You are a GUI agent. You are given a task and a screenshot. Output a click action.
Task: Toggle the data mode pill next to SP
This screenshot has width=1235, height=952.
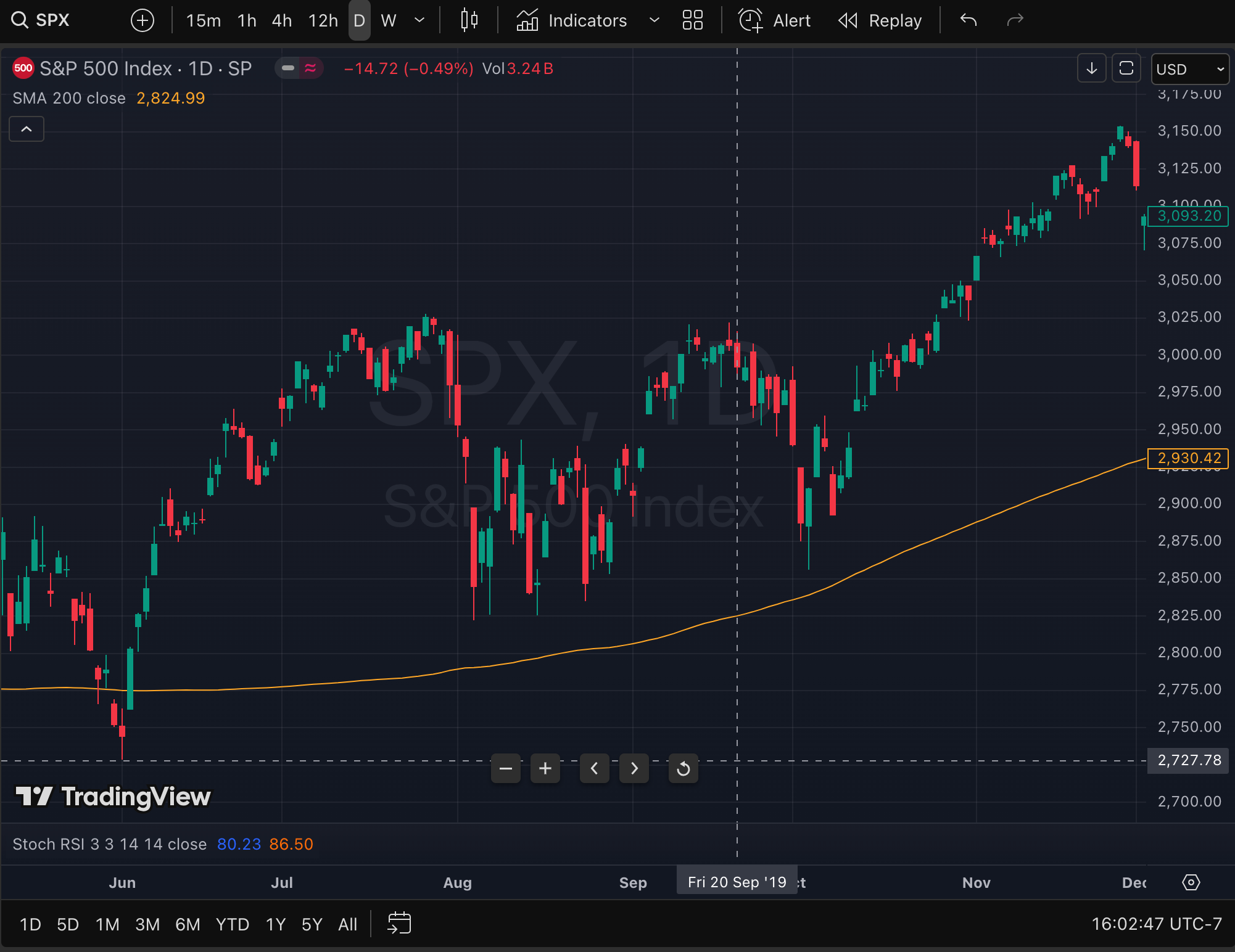pyautogui.click(x=299, y=68)
